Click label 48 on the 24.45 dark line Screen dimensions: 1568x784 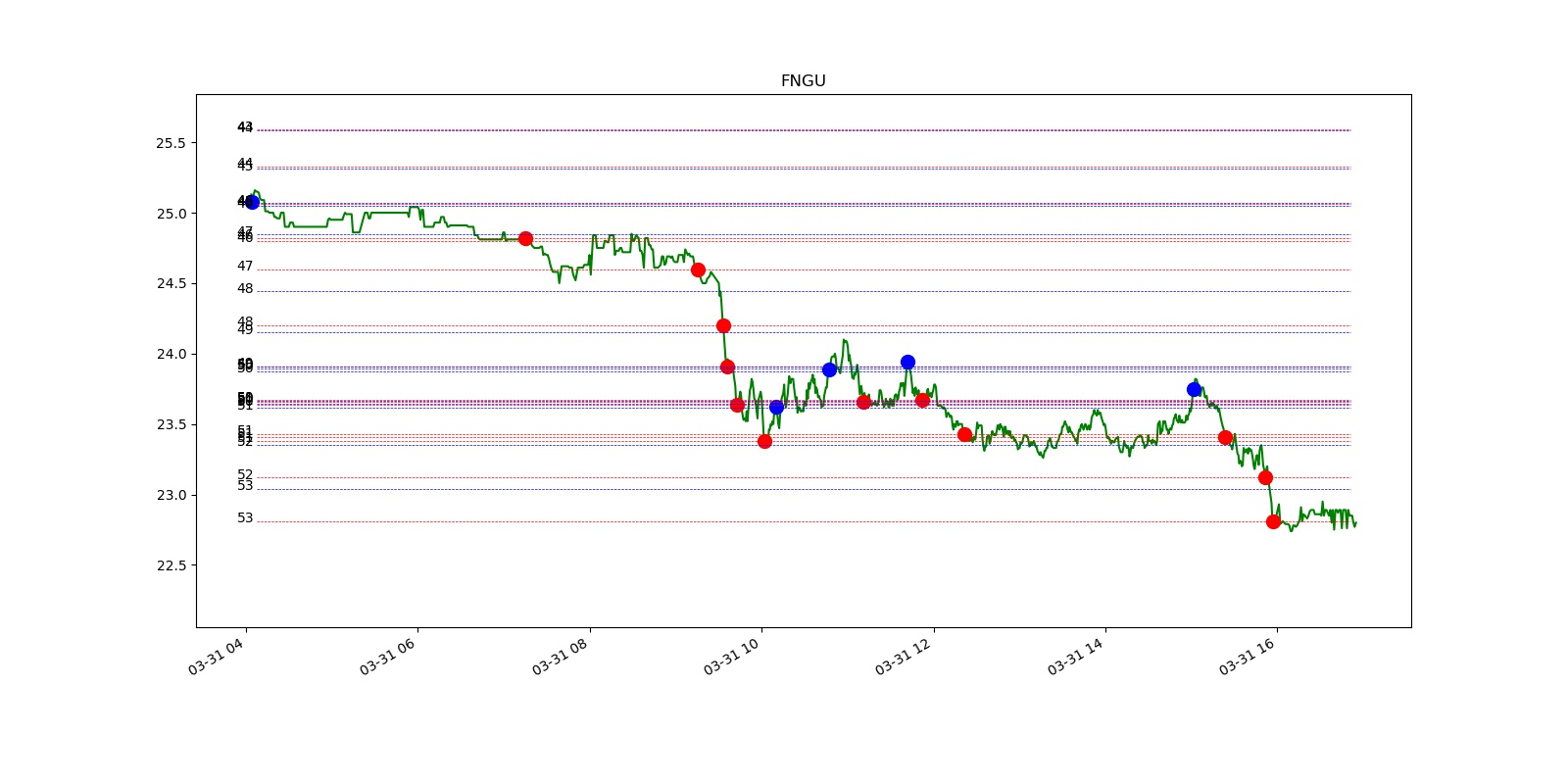[245, 289]
